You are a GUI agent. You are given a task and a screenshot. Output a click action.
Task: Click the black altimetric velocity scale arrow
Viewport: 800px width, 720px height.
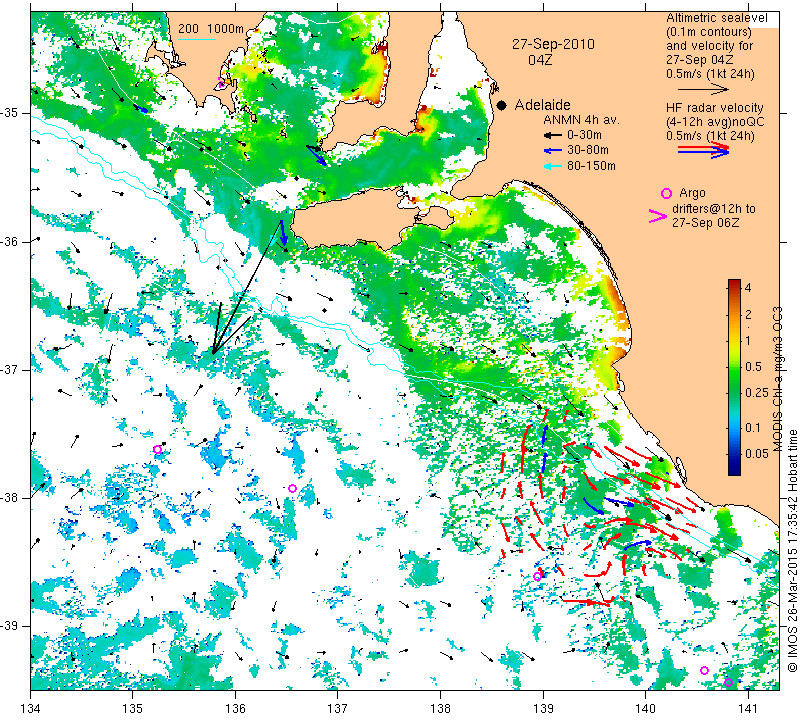[x=704, y=90]
